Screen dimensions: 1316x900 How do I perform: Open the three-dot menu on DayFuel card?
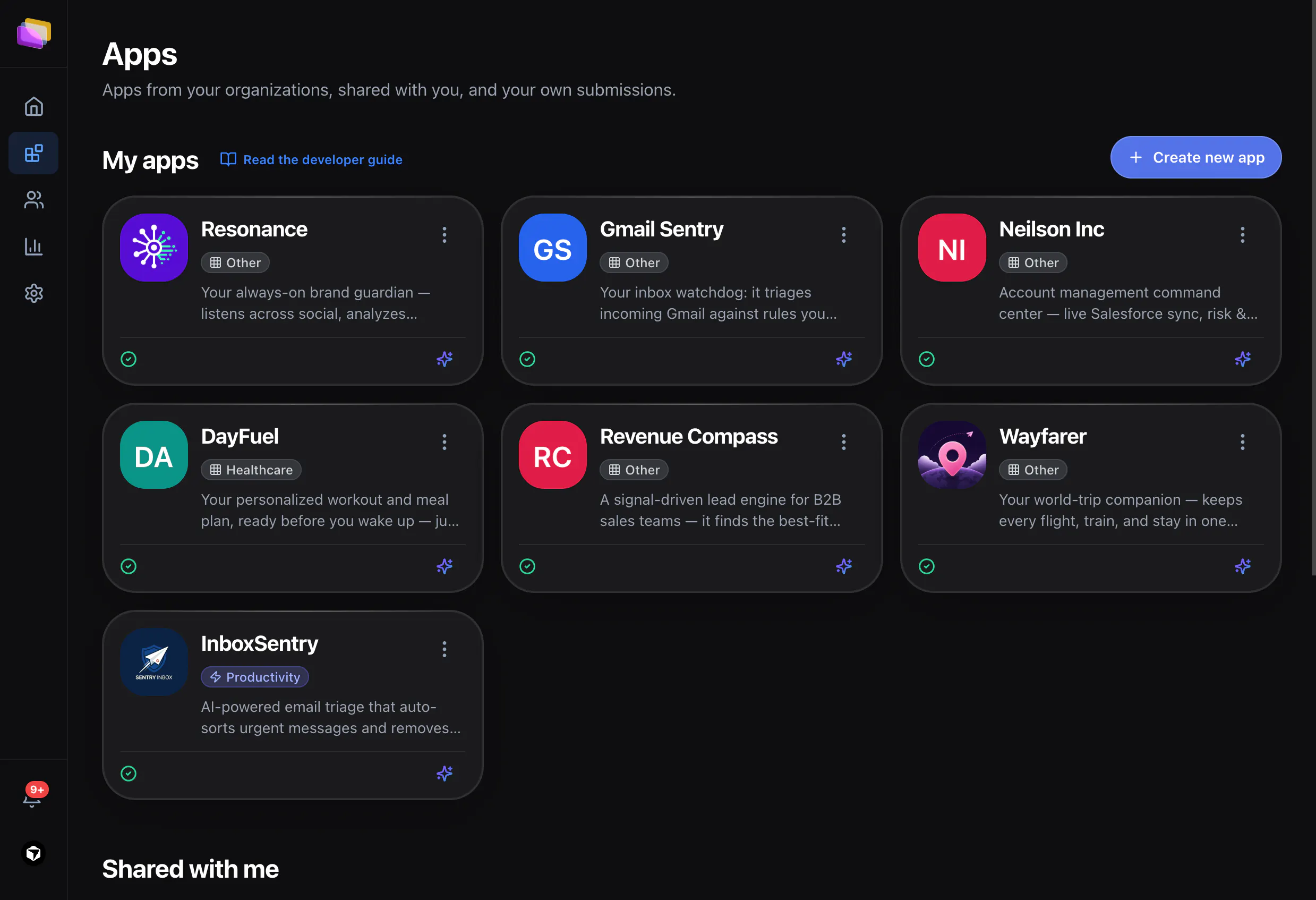point(445,442)
